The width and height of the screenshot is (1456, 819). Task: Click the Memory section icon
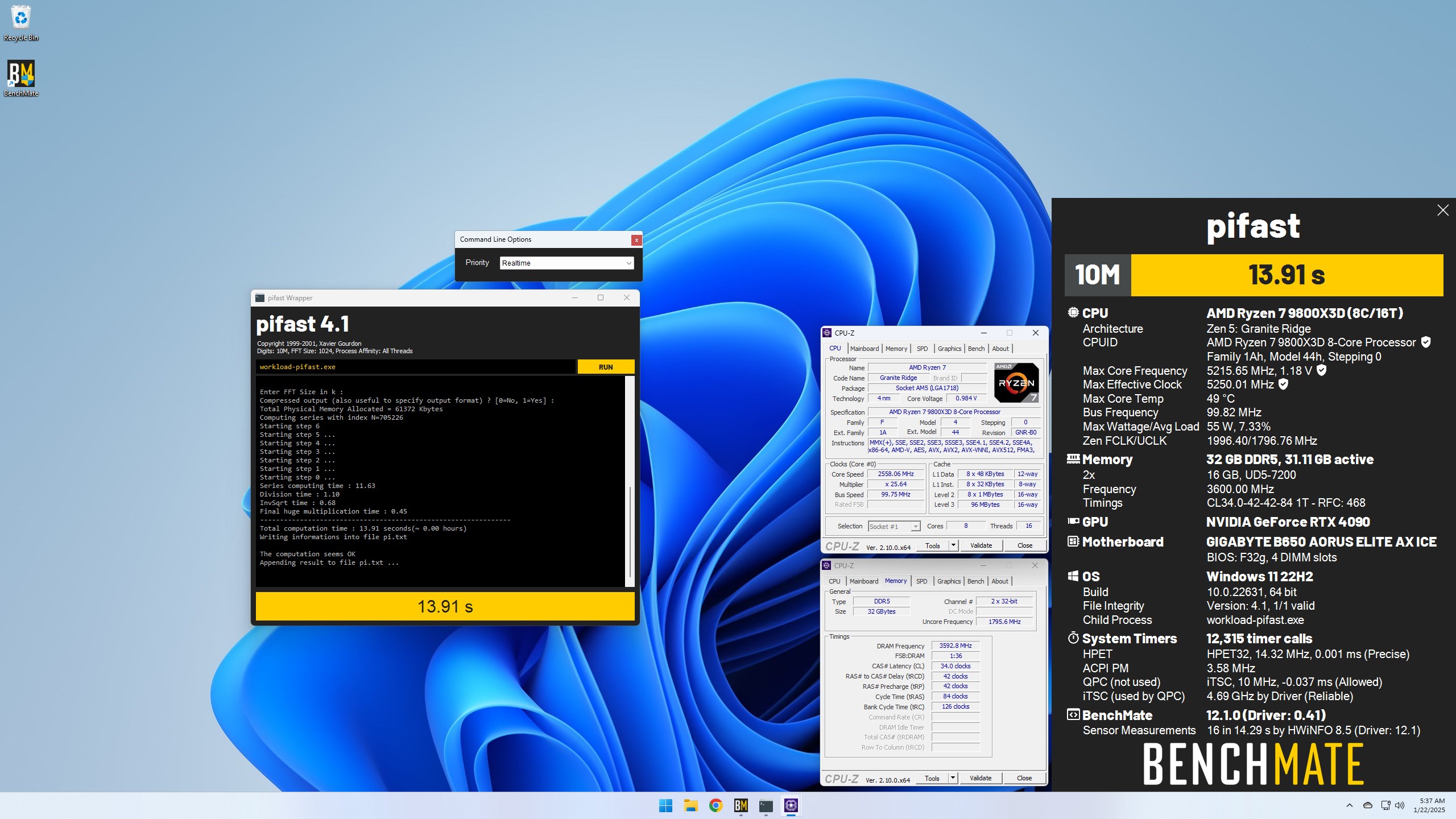tap(1073, 458)
